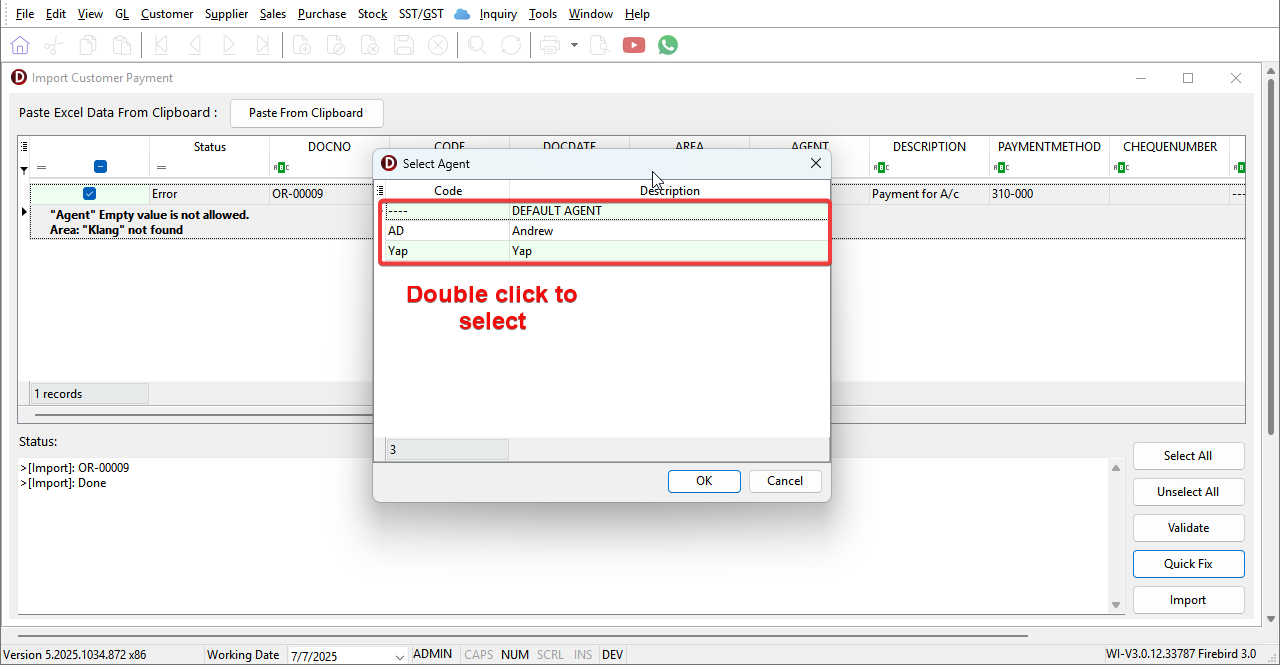Open the Working Date dropdown
The height and width of the screenshot is (665, 1280).
(400, 656)
